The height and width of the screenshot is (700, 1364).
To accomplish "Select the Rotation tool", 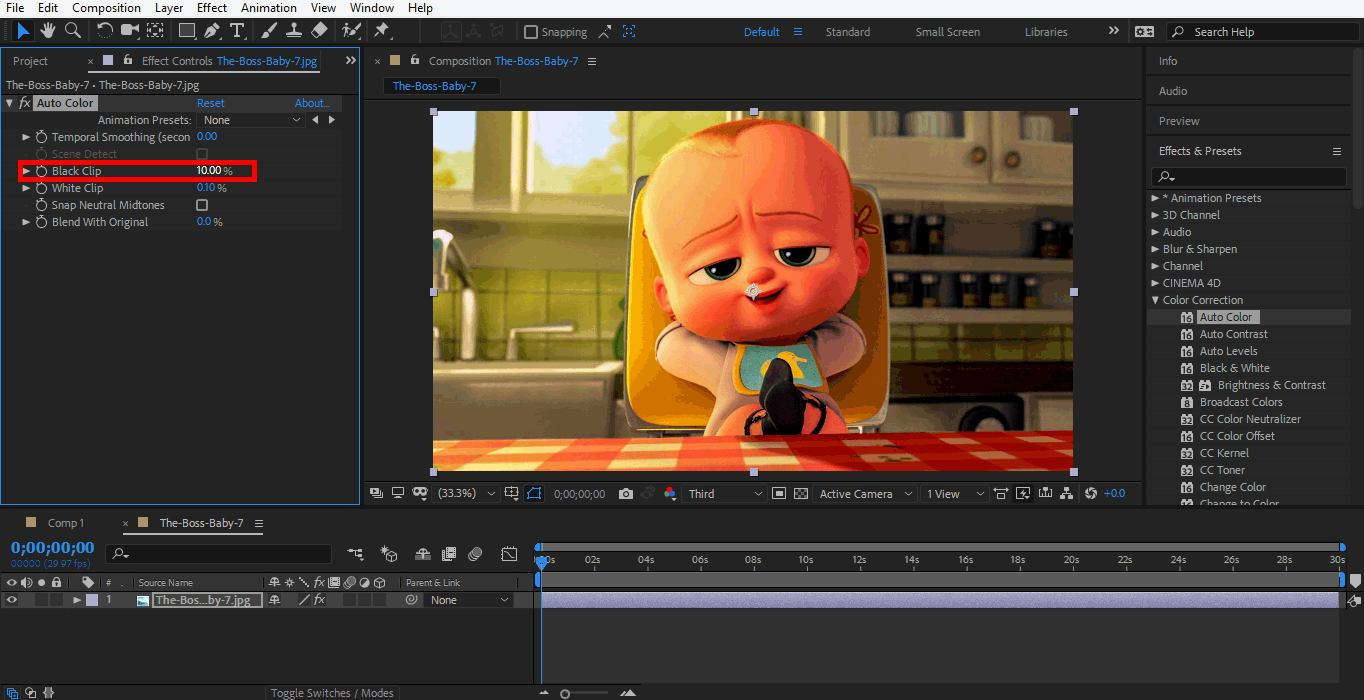I will [x=104, y=31].
